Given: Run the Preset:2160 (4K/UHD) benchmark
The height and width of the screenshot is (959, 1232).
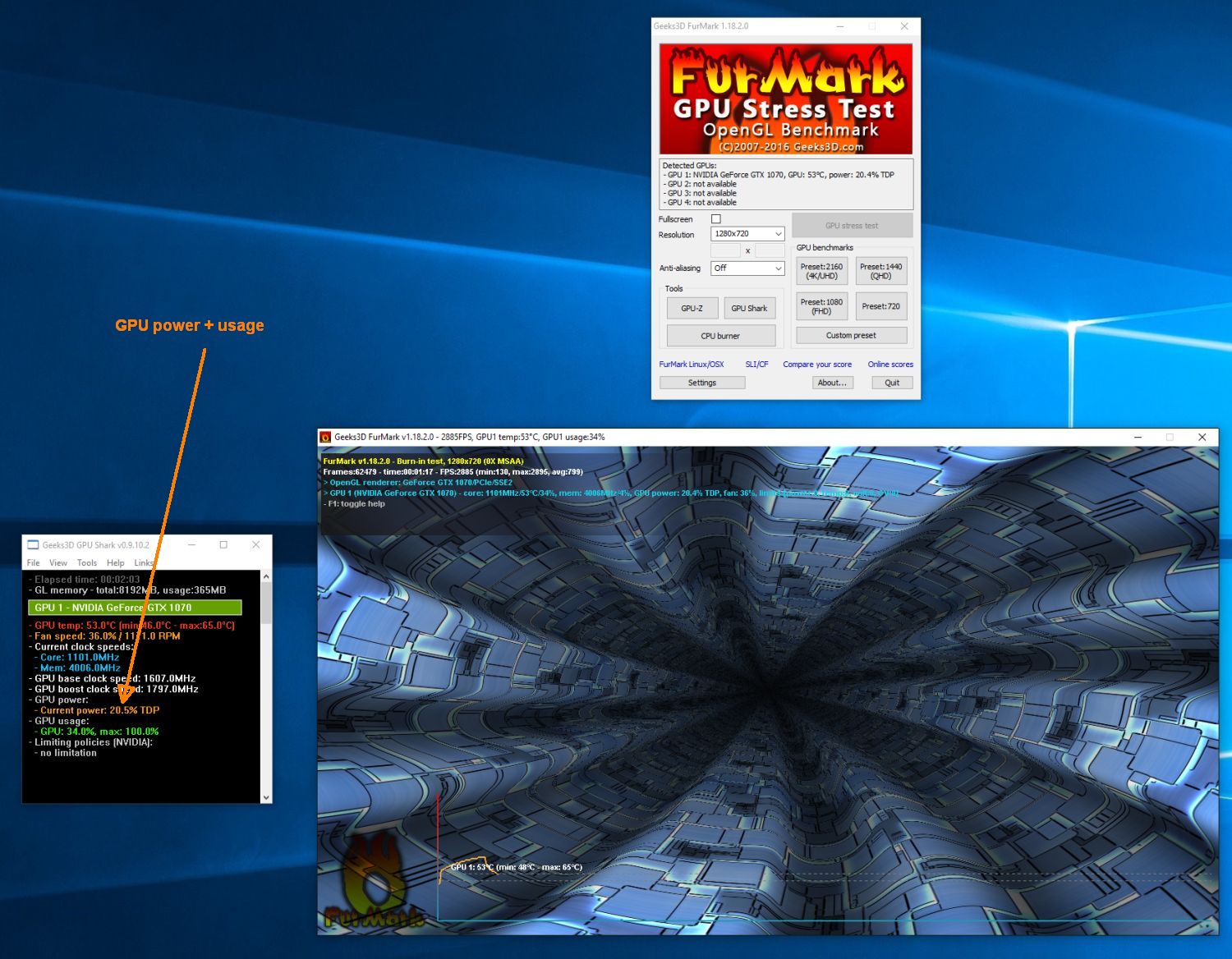Looking at the screenshot, I should click(821, 271).
